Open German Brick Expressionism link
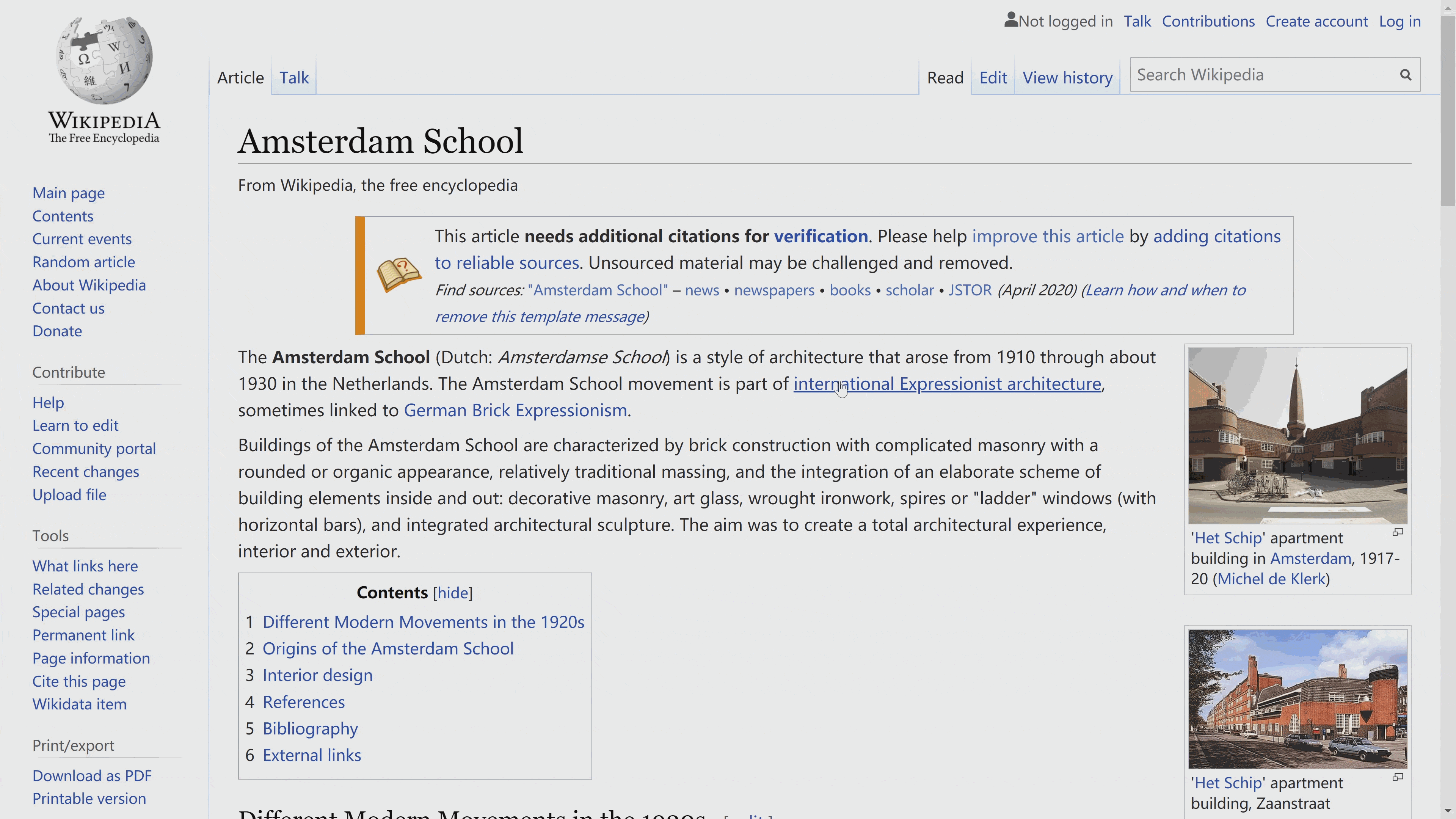This screenshot has height=819, width=1456. 516,410
